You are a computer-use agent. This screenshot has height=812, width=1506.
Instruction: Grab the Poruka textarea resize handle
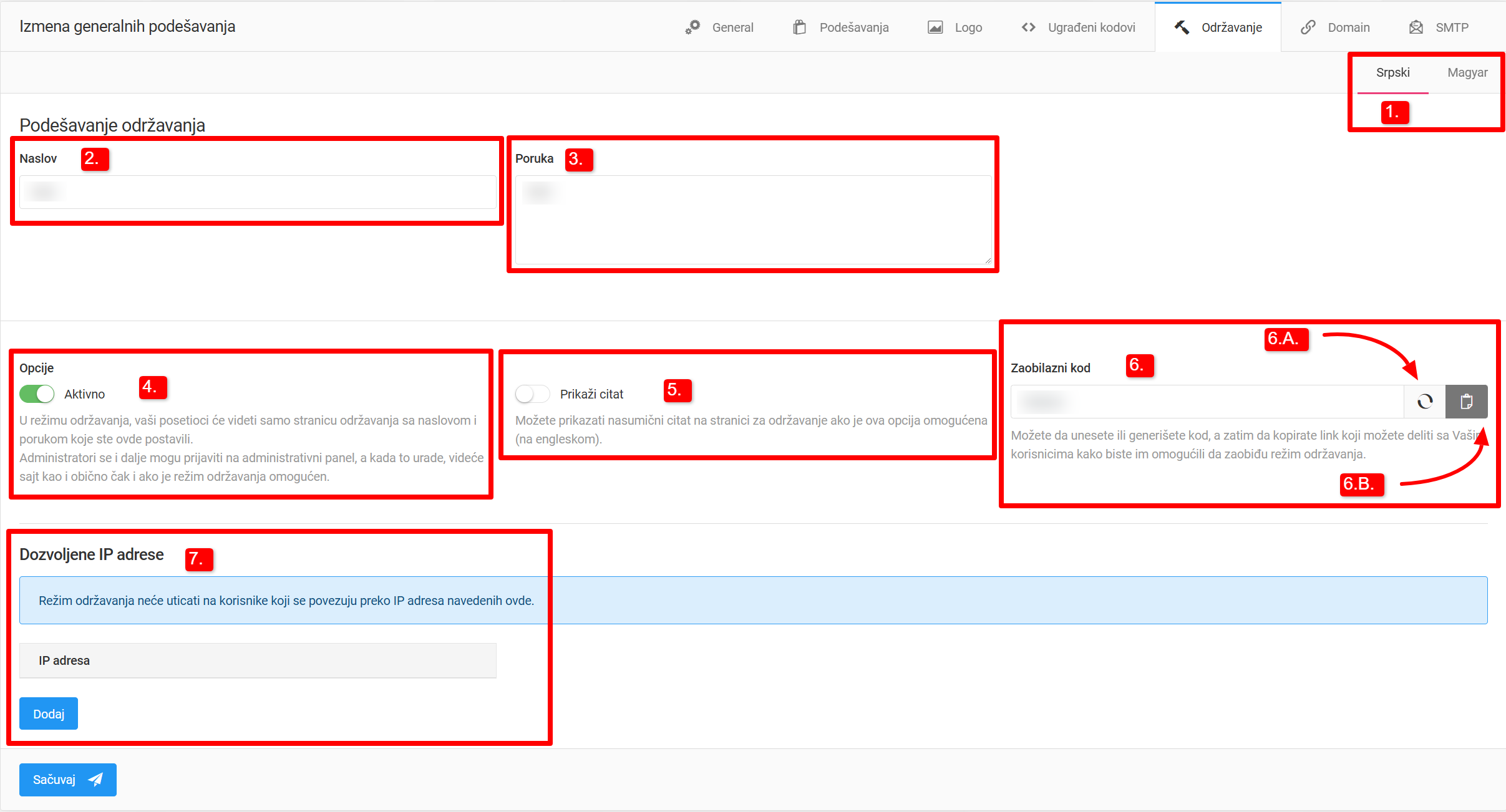tap(988, 260)
